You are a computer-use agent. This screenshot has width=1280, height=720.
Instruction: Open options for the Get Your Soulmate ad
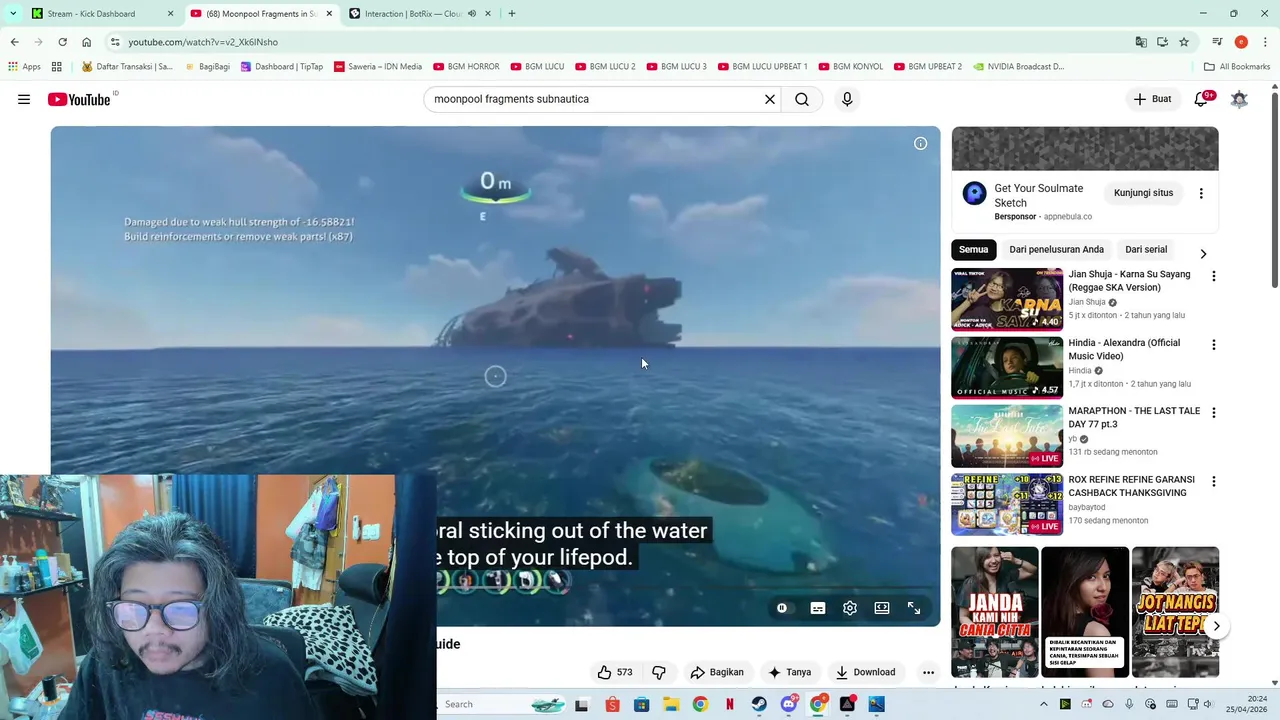click(1201, 193)
